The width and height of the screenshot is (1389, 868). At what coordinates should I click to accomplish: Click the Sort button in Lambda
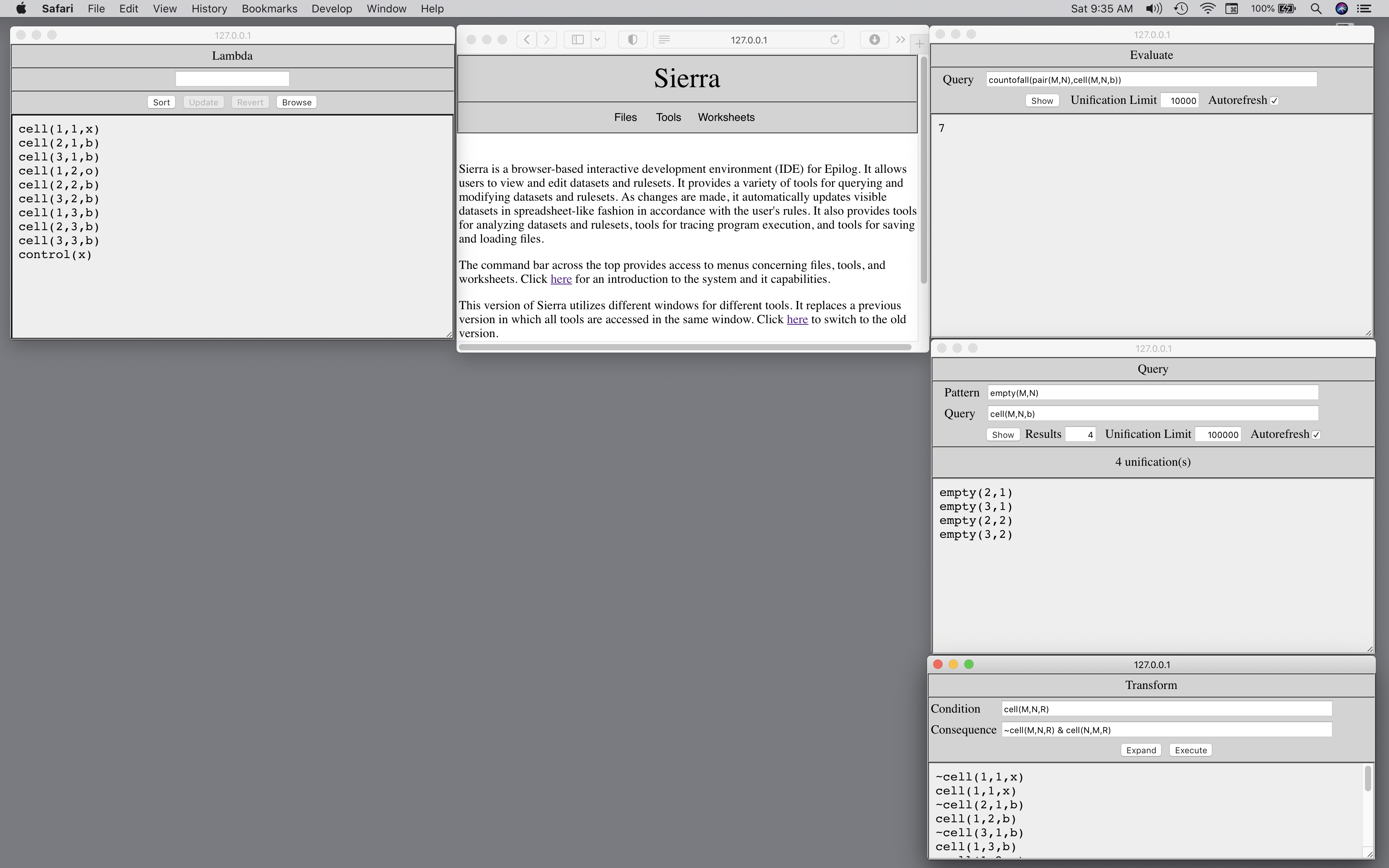pos(161,102)
